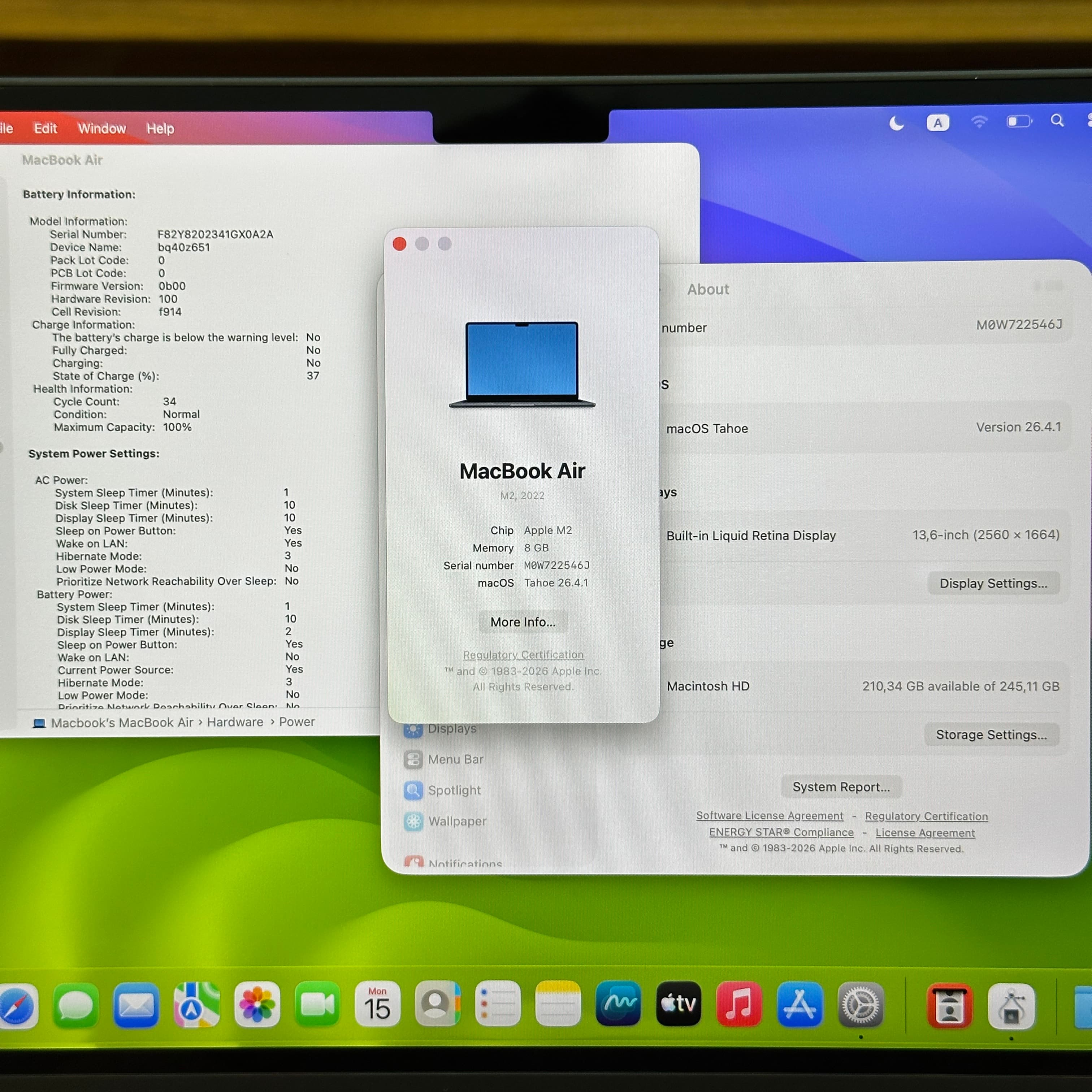Click the Focus moon icon in menu bar
This screenshot has height=1092, width=1092.
pos(896,123)
